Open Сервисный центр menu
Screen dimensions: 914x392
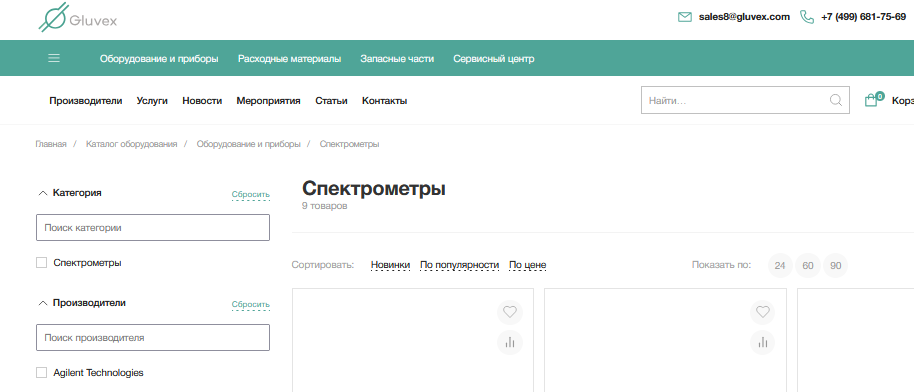[x=494, y=59]
